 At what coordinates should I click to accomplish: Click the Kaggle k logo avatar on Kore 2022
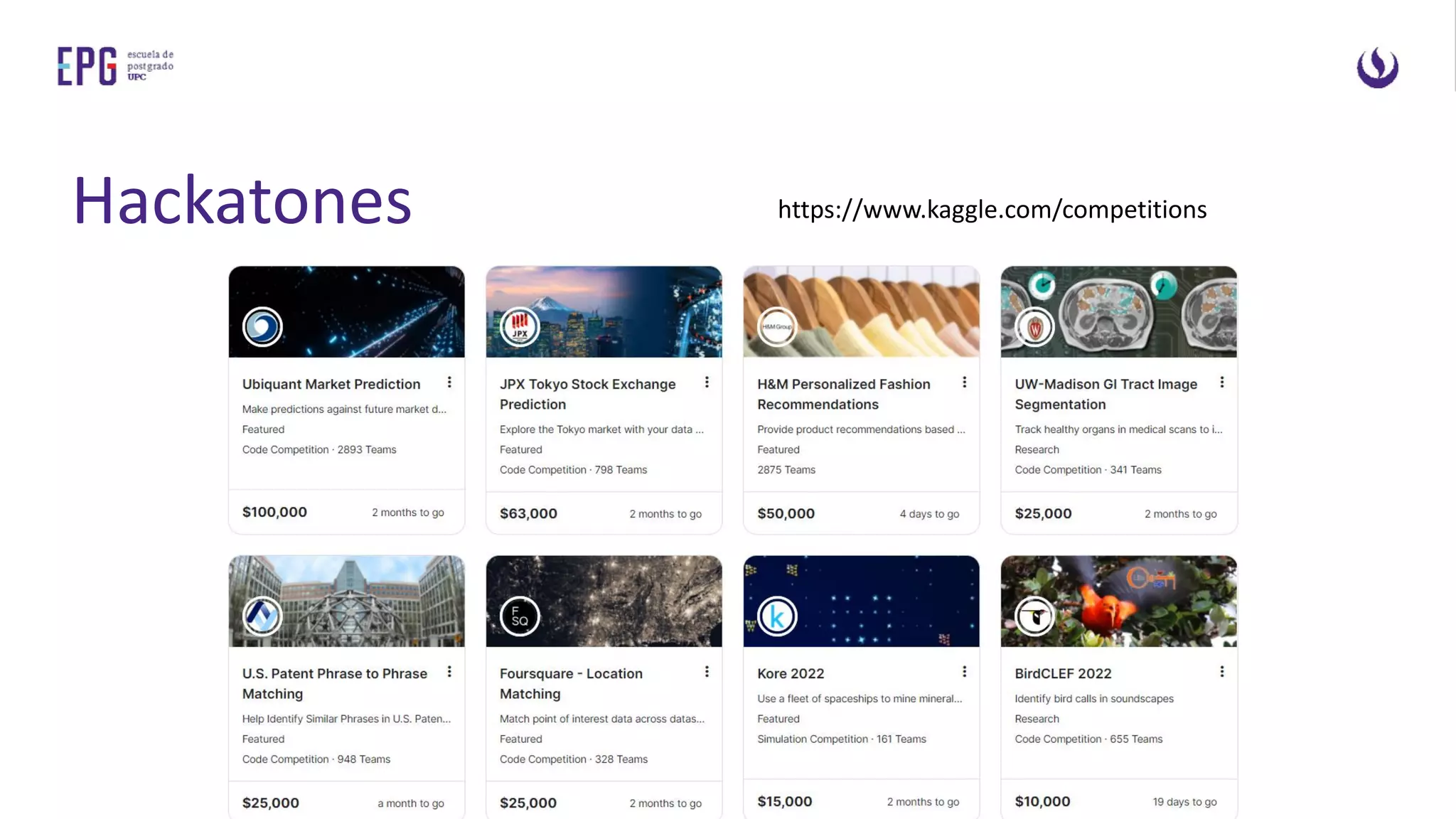(x=777, y=616)
